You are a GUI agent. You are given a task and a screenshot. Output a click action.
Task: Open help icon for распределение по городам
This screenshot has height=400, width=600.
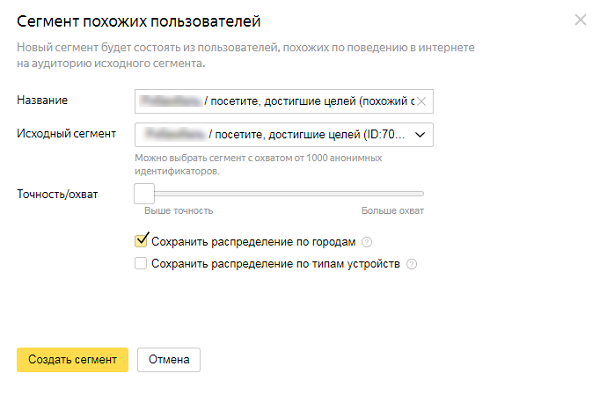(x=367, y=241)
